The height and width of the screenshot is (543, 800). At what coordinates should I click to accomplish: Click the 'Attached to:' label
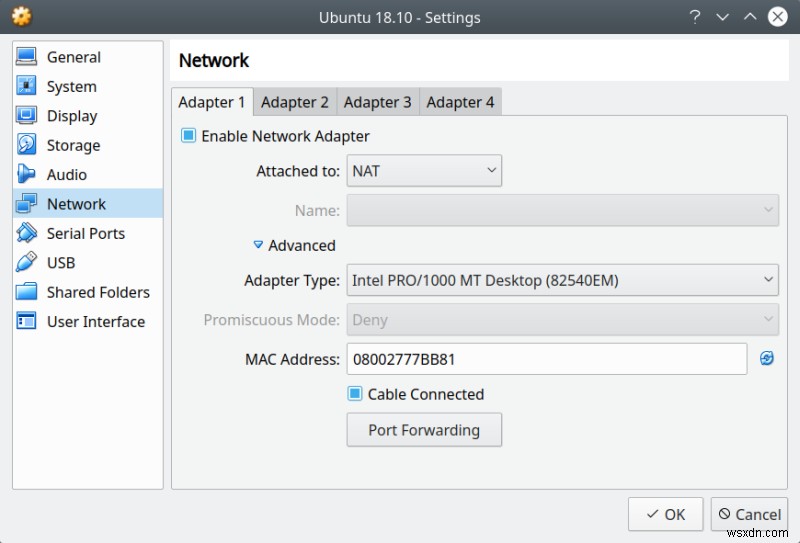coord(298,171)
